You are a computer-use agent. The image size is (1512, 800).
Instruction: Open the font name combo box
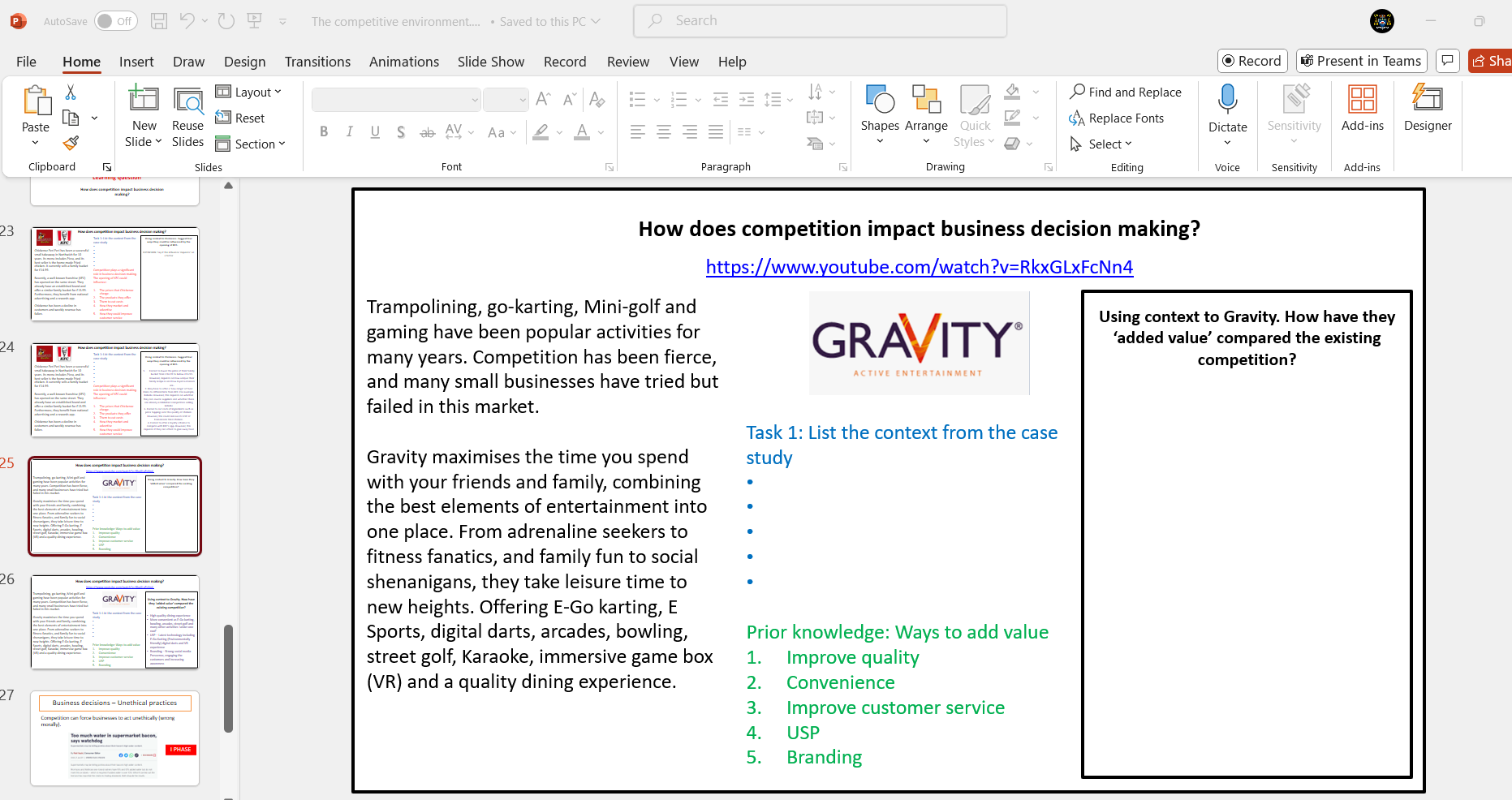tap(396, 100)
